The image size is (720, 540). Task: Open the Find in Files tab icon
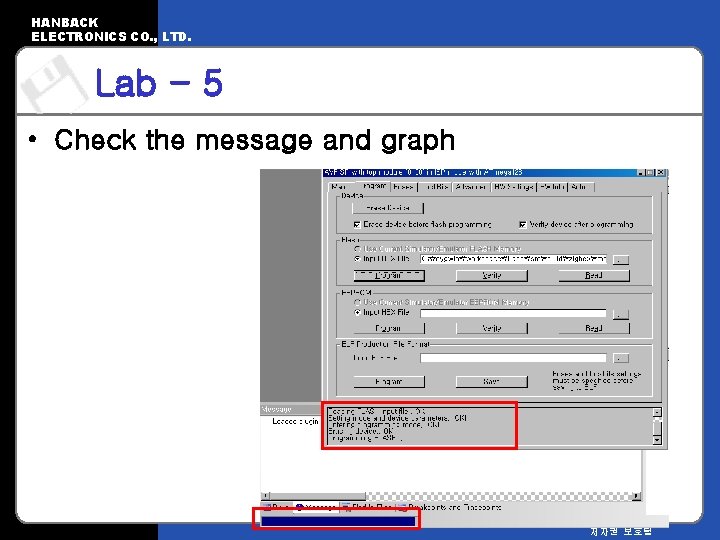[346, 507]
